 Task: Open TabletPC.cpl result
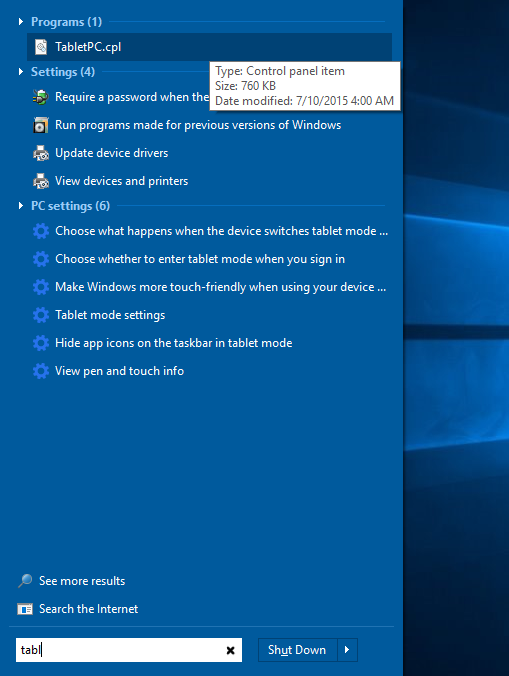[209, 47]
